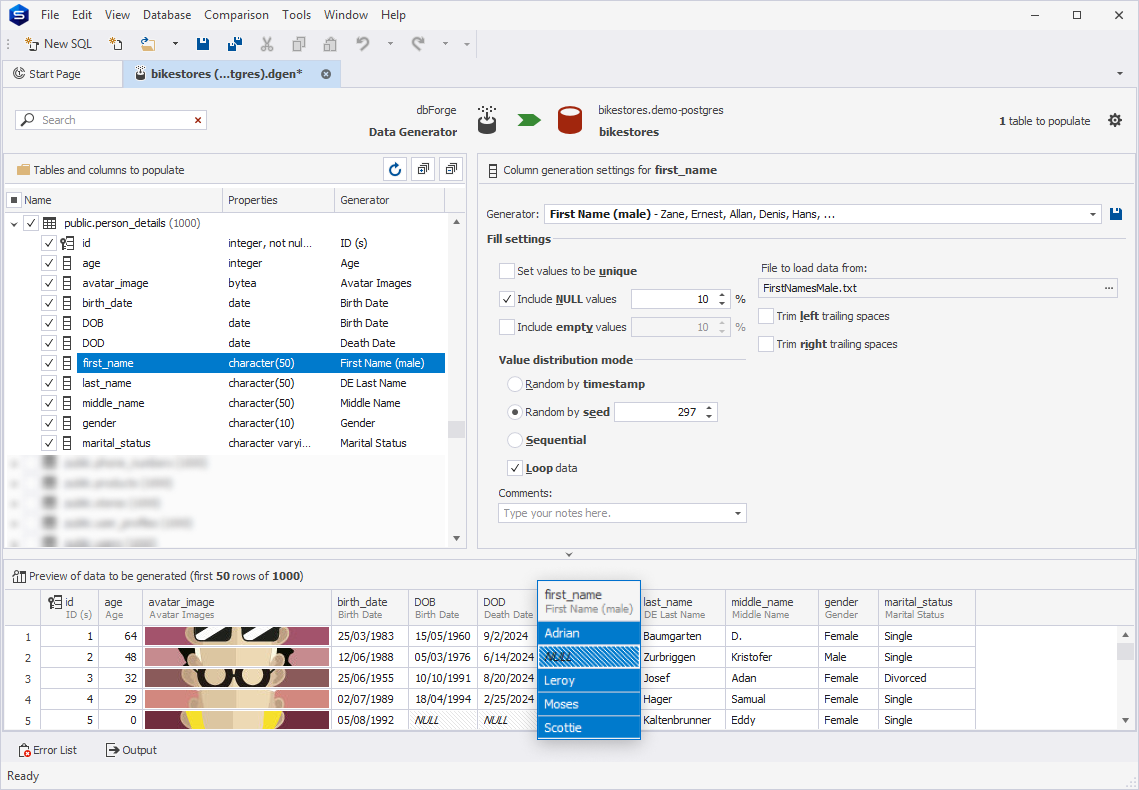Open the toolbar overflow options arrow
The height and width of the screenshot is (790, 1139).
point(466,44)
